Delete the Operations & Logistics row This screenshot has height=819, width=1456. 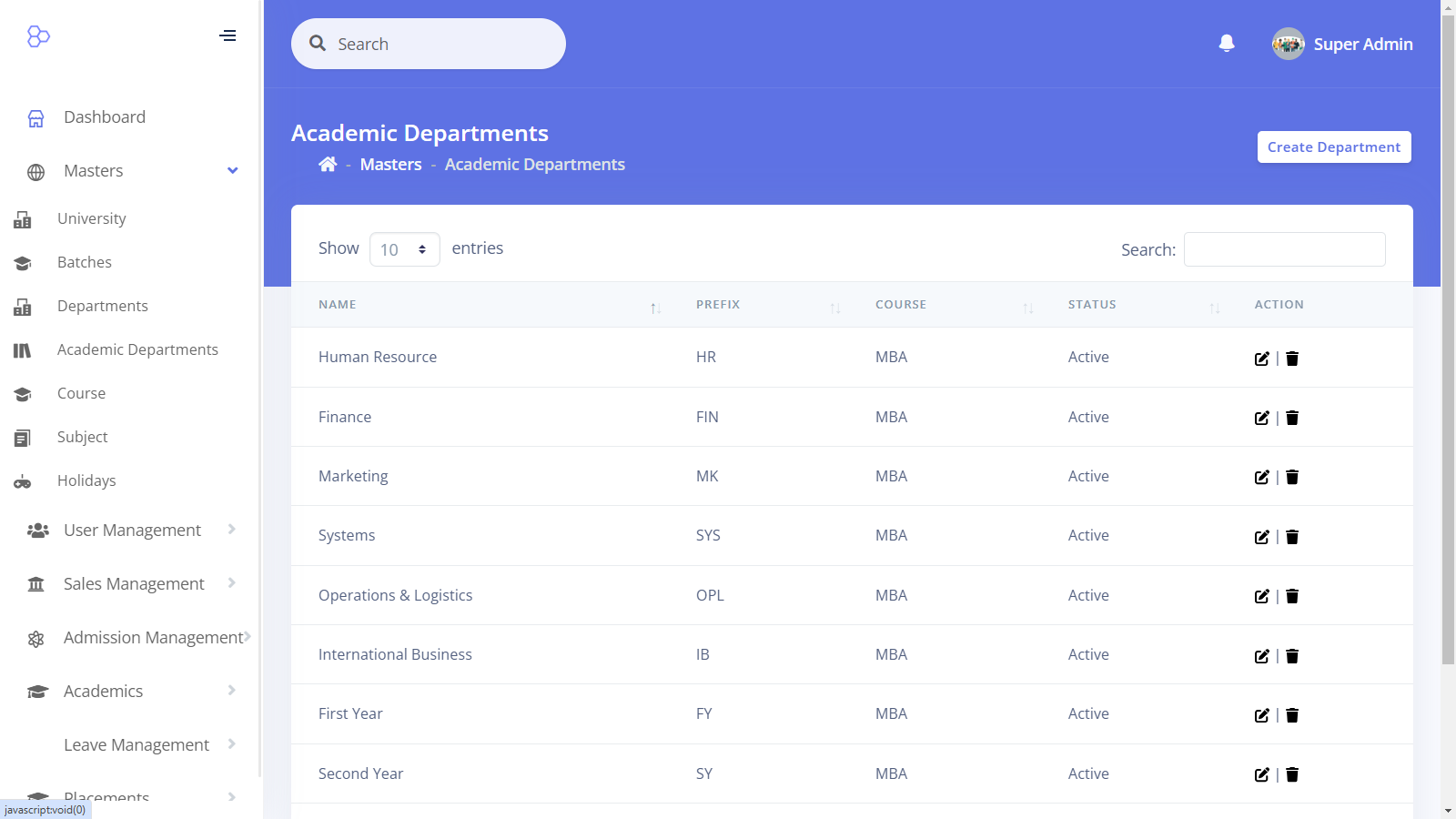tap(1292, 596)
